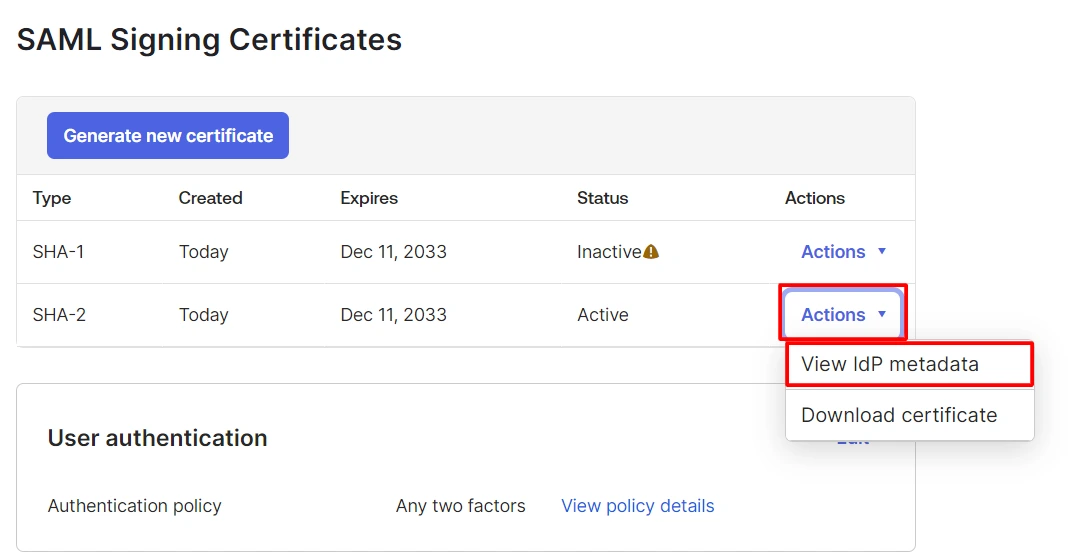Click the Active status in SHA-2 row
Screen dimensions: 1086x558
(603, 315)
